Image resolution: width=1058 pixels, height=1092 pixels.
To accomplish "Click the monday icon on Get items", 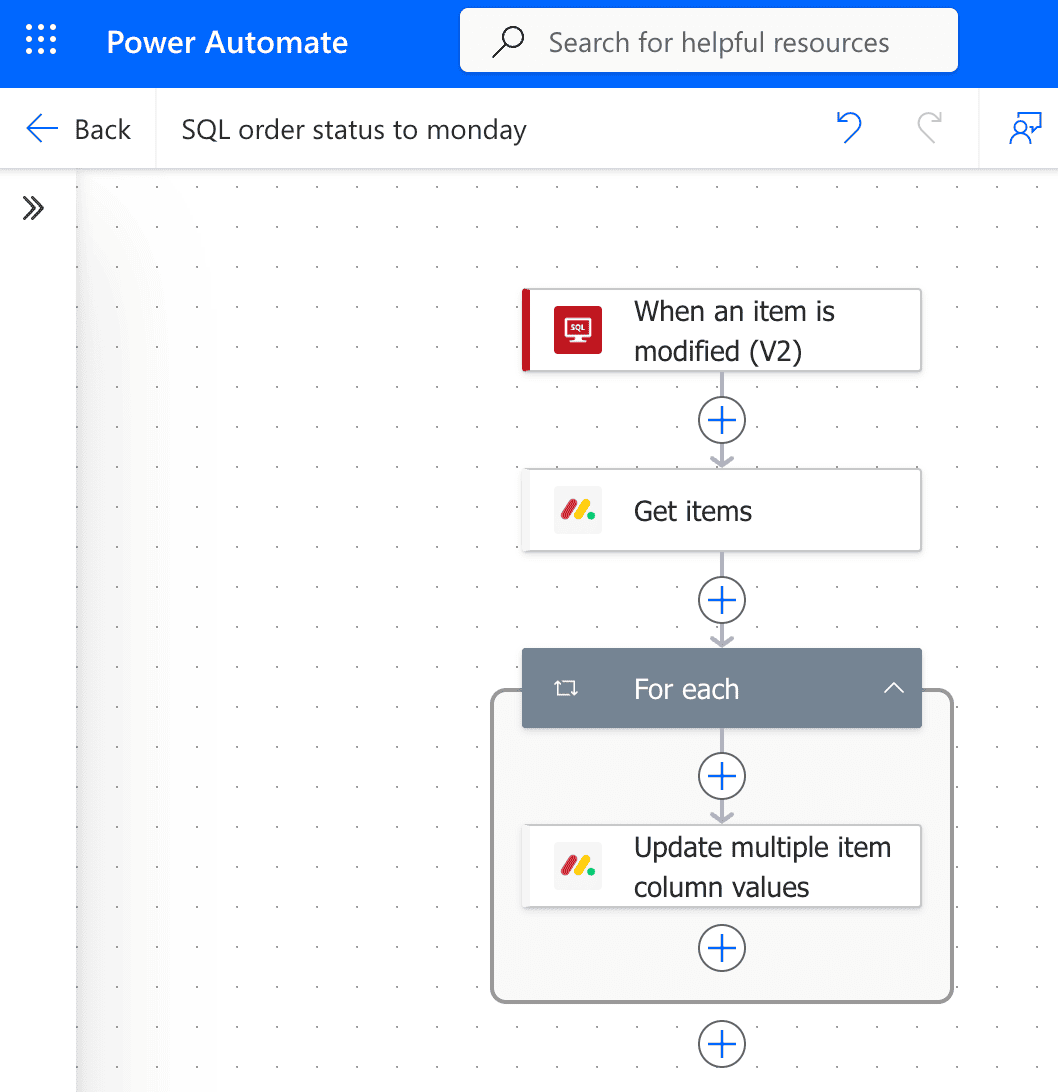I will click(577, 510).
